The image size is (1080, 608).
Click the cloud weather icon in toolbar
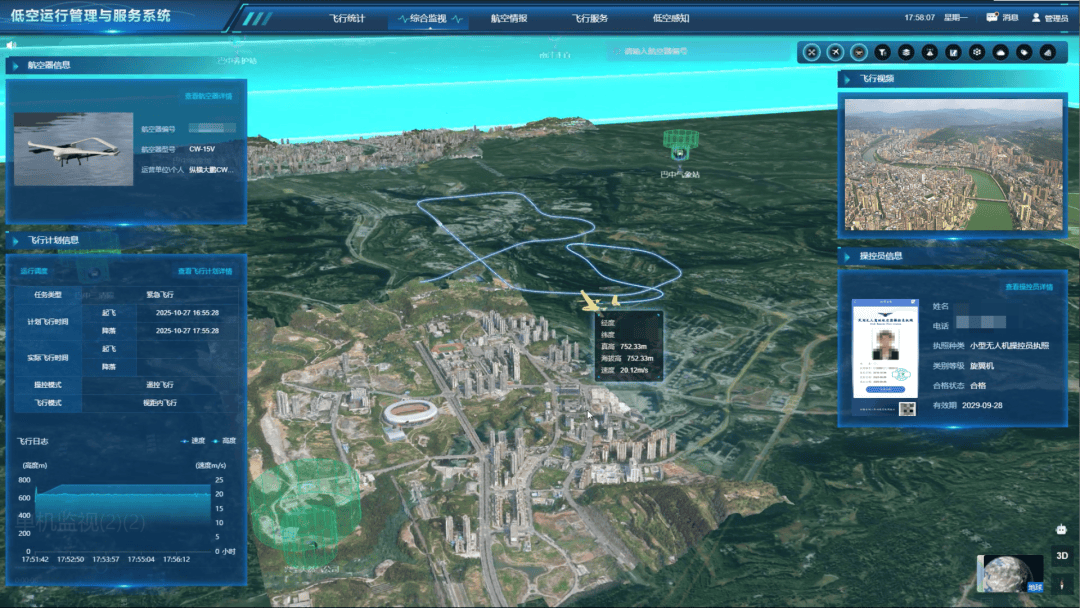click(x=1001, y=52)
